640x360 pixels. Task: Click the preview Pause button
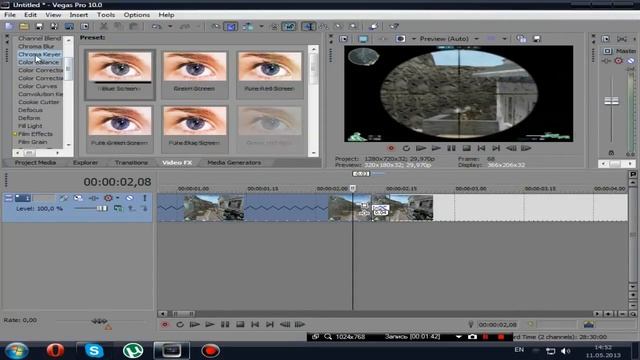451,148
